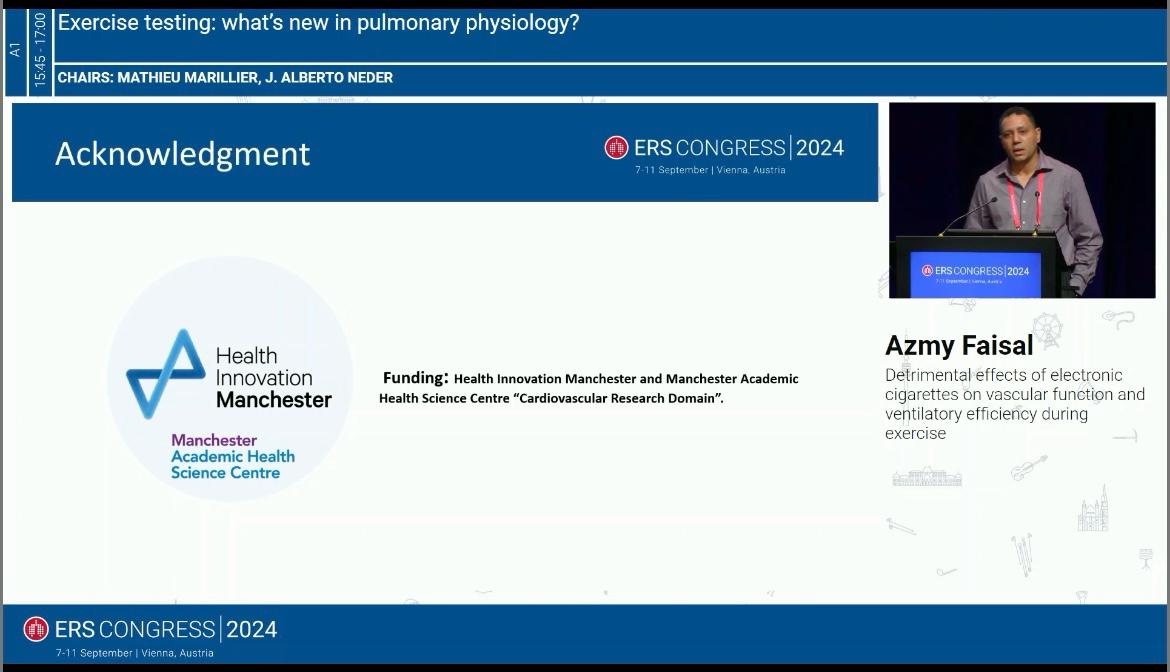
Task: Click the ERS lung logo in slide header
Action: click(616, 148)
